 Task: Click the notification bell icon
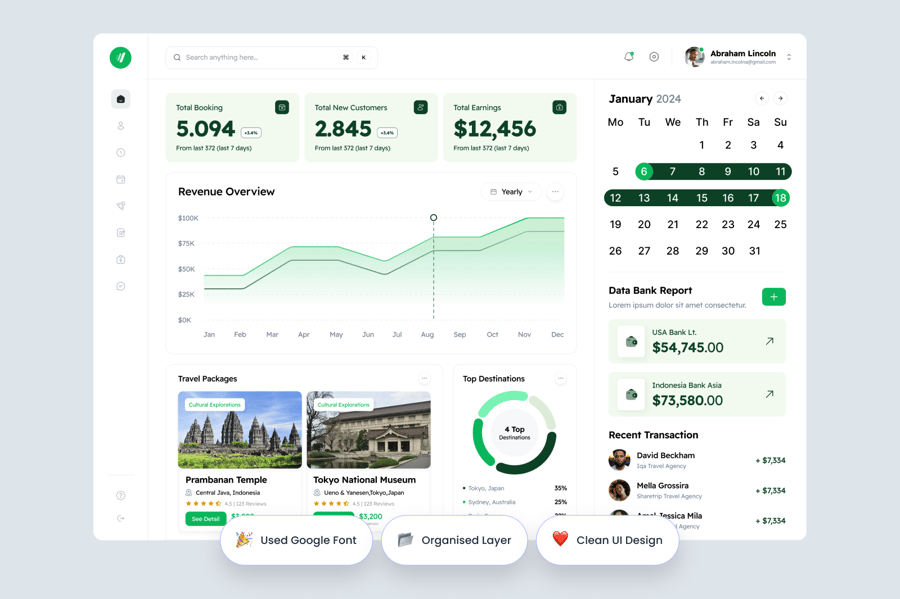pyautogui.click(x=629, y=57)
